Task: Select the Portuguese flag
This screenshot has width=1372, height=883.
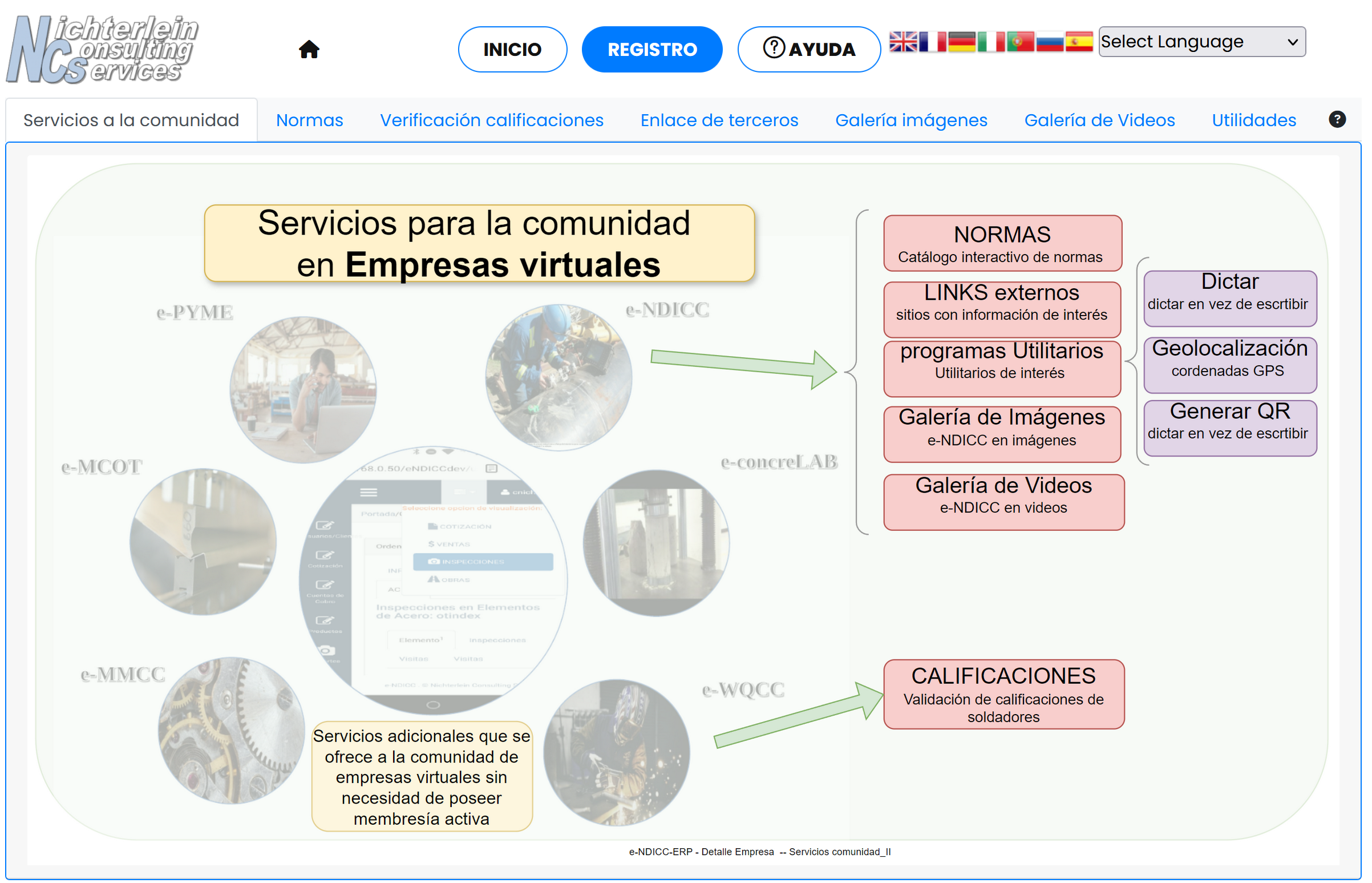Action: pyautogui.click(x=1020, y=42)
